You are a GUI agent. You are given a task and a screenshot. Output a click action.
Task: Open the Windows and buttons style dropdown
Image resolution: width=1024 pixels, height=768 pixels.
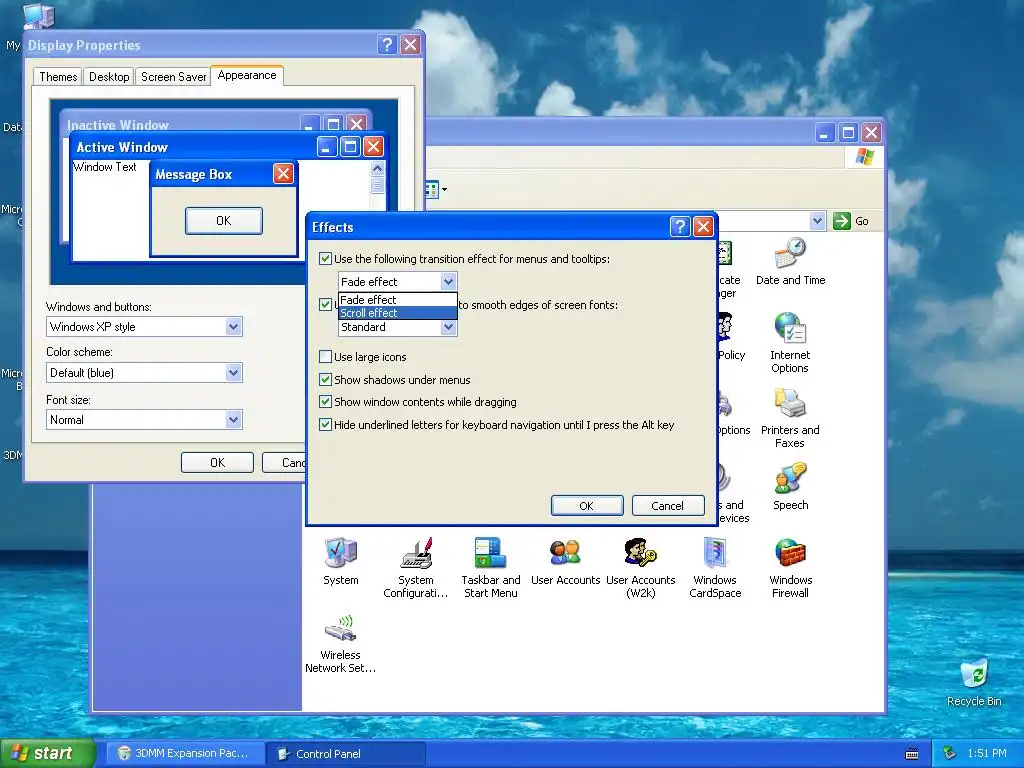(x=233, y=327)
